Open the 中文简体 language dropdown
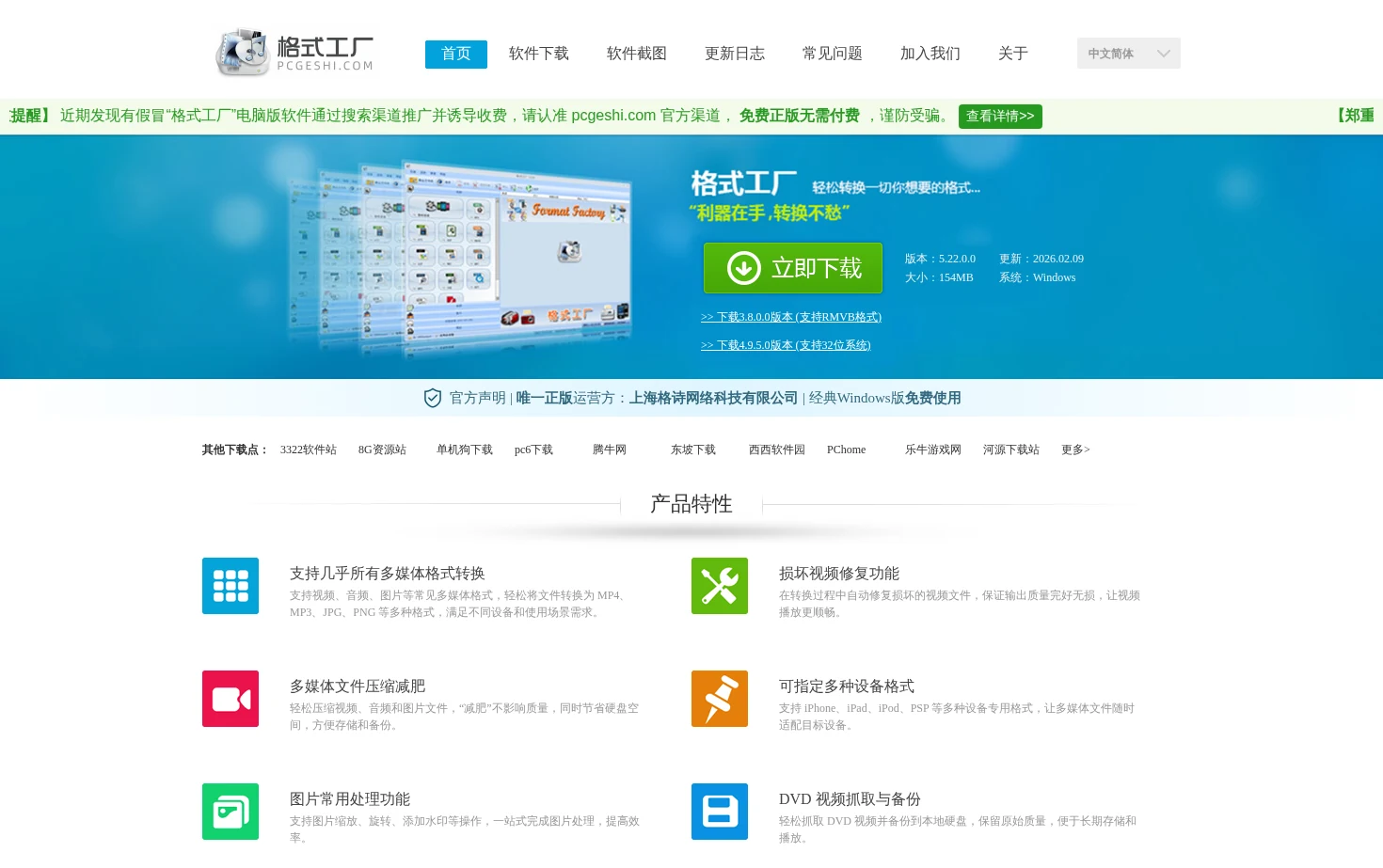The width and height of the screenshot is (1383, 868). (x=1129, y=54)
